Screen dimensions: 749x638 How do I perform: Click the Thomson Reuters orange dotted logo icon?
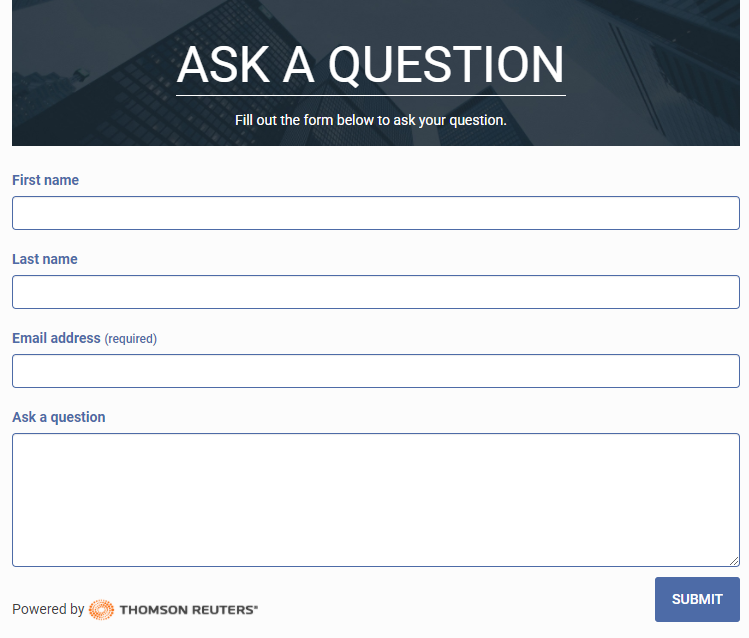[x=101, y=609]
